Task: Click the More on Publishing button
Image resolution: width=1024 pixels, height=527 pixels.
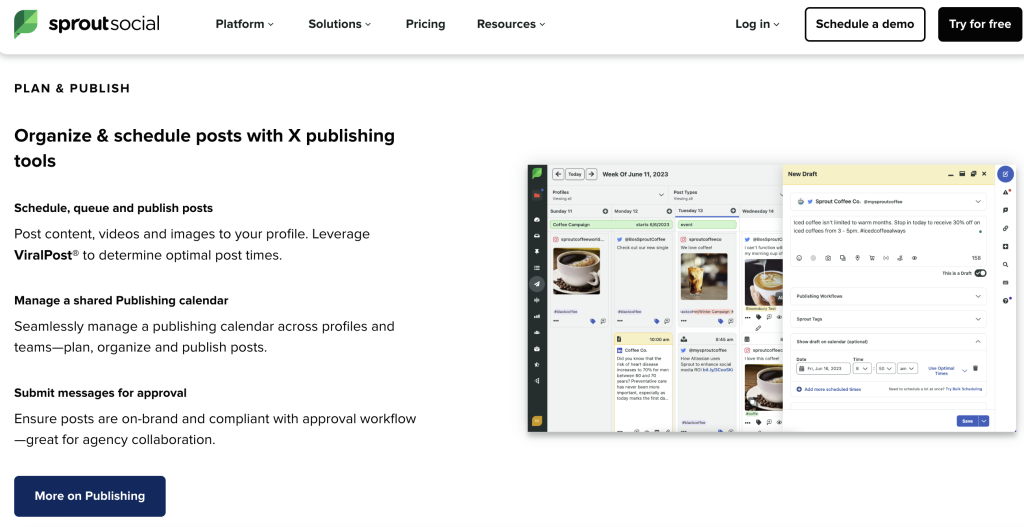Action: click(x=90, y=496)
